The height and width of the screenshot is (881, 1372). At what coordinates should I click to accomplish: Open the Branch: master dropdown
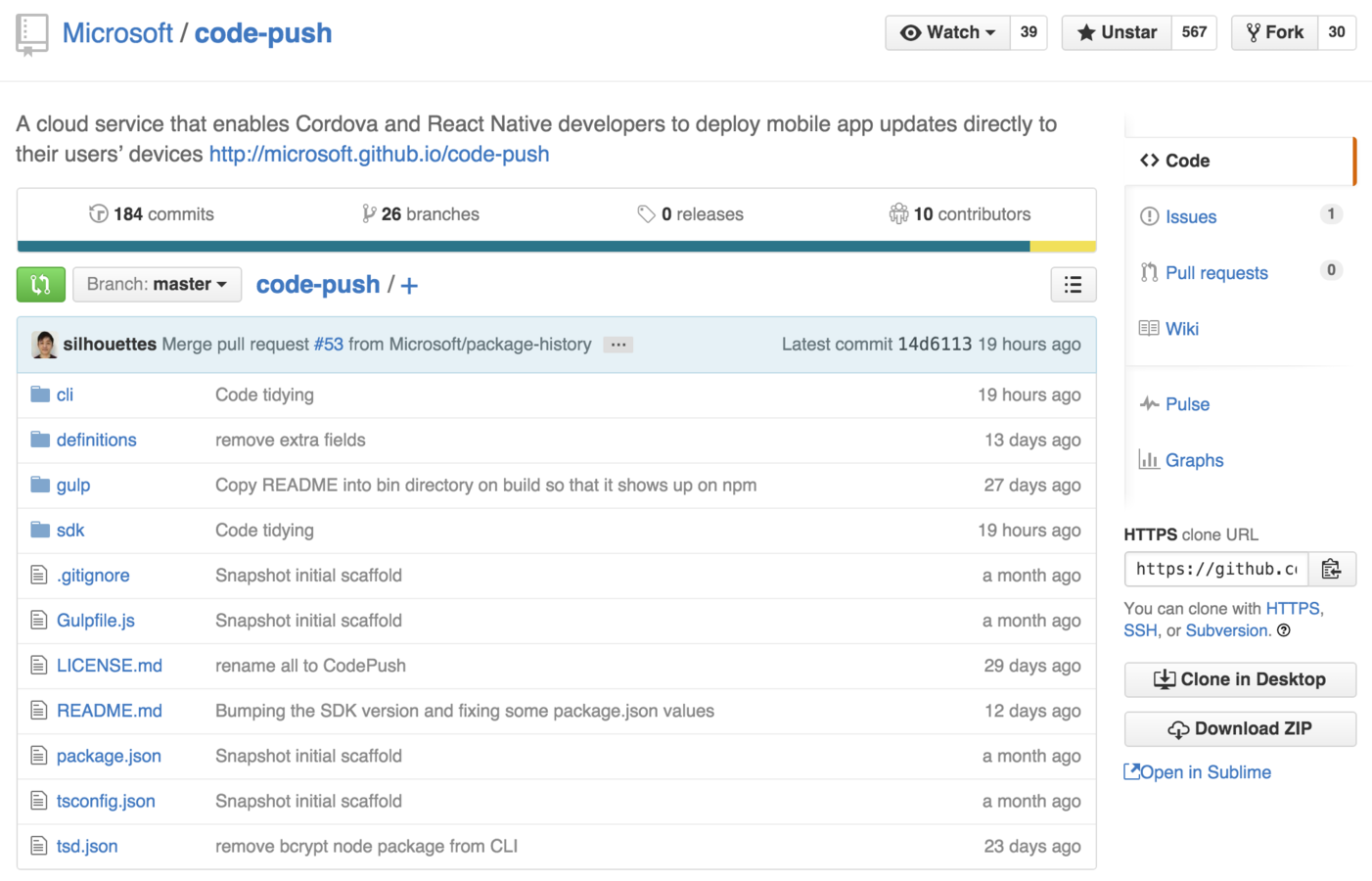coord(157,285)
